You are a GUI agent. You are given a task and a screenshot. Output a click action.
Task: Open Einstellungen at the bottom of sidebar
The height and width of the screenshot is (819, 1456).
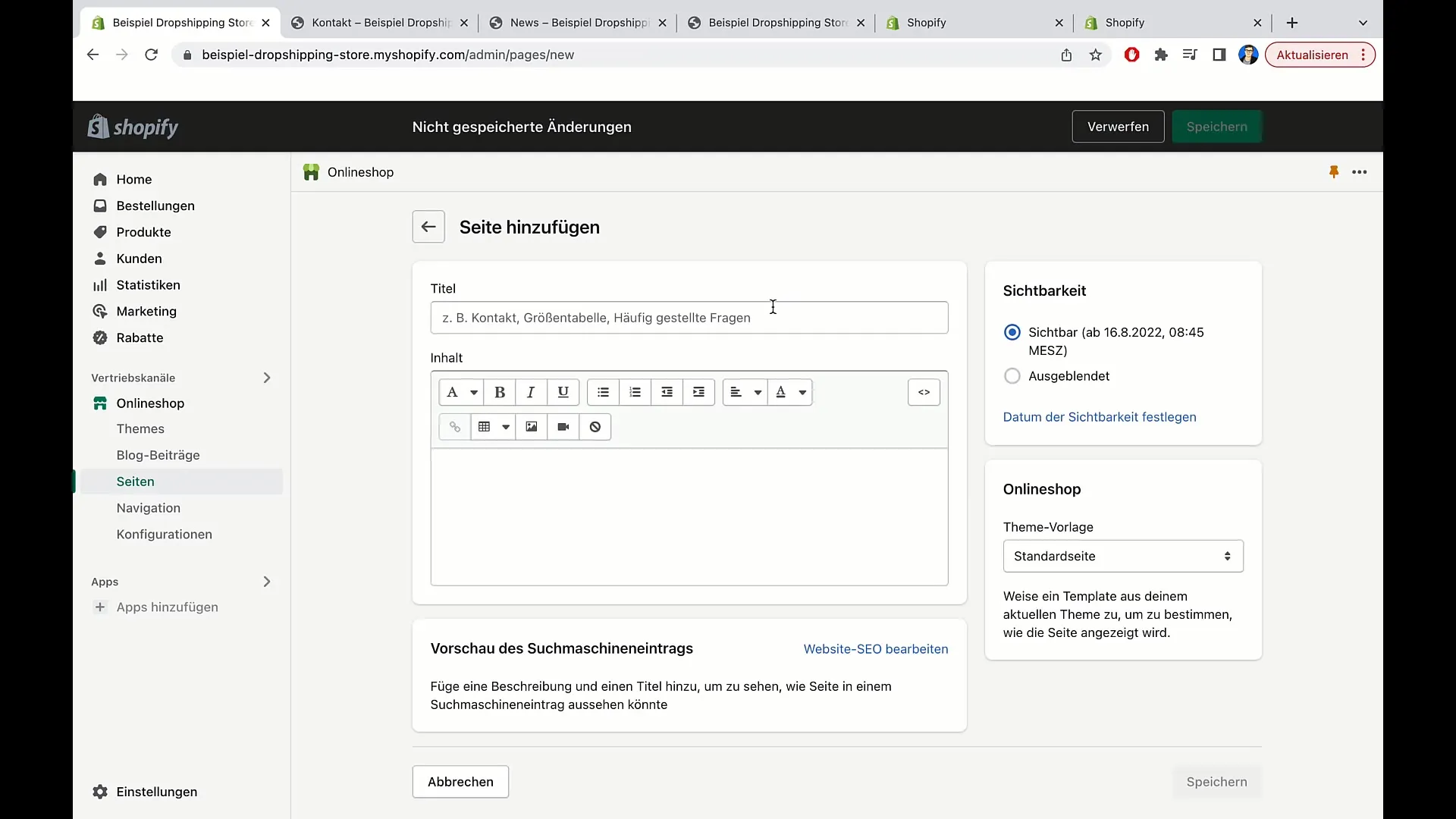(x=156, y=792)
